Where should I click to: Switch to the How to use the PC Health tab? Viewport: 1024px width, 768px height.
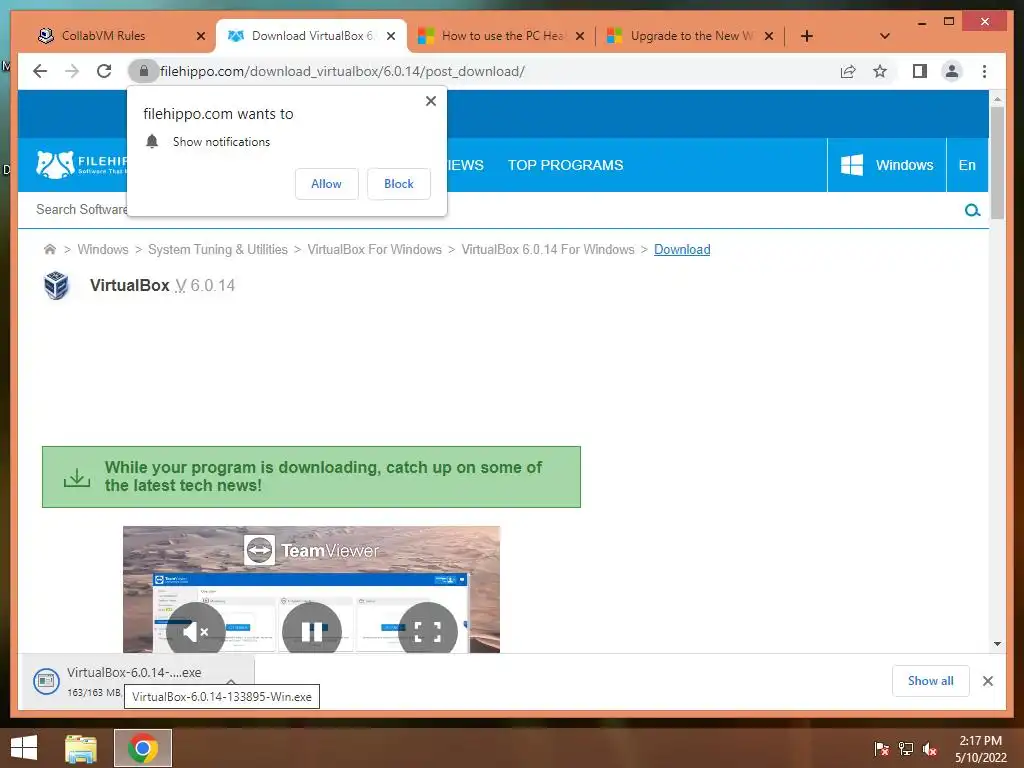503,36
